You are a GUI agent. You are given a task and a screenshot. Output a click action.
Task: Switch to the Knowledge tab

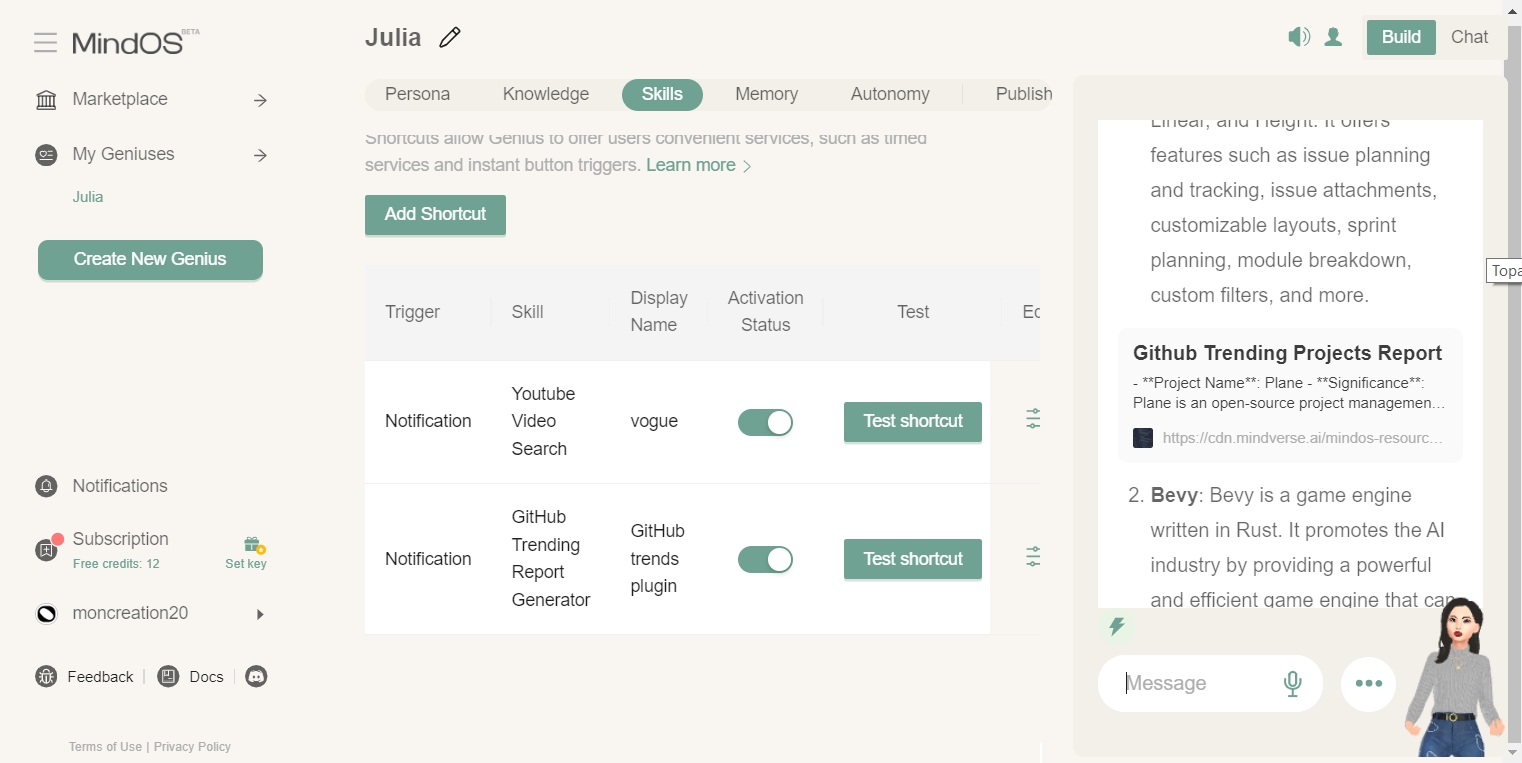[x=545, y=94]
